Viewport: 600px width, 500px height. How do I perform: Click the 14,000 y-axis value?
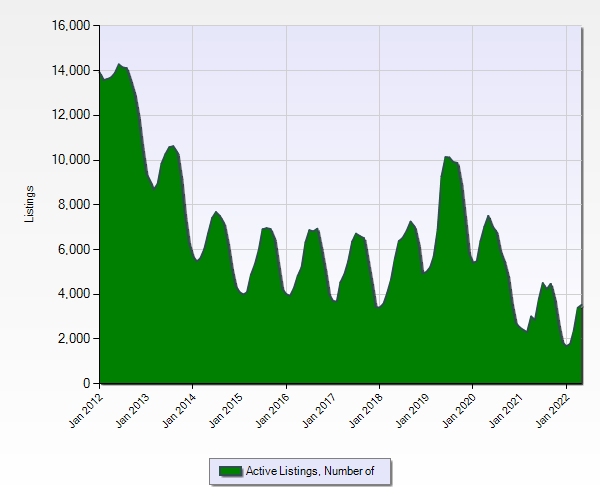[71, 71]
